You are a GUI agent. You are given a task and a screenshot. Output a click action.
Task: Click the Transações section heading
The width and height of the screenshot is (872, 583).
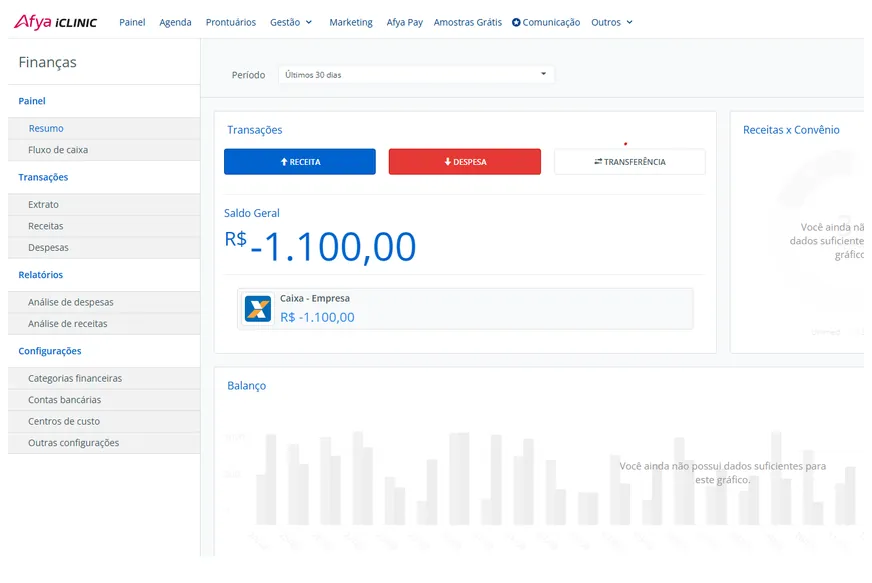[x=255, y=130]
